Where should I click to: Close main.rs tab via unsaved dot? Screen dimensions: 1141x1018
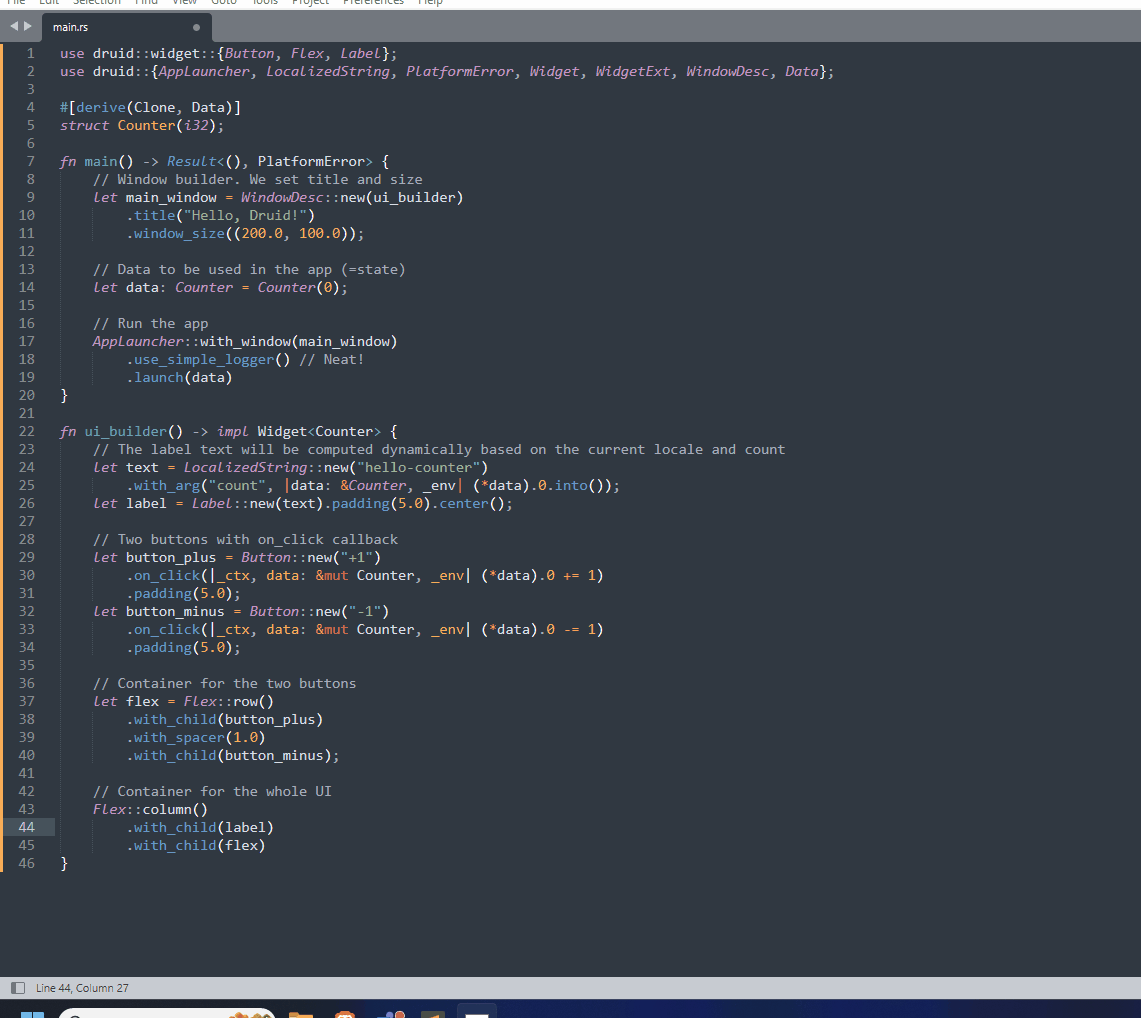[196, 28]
